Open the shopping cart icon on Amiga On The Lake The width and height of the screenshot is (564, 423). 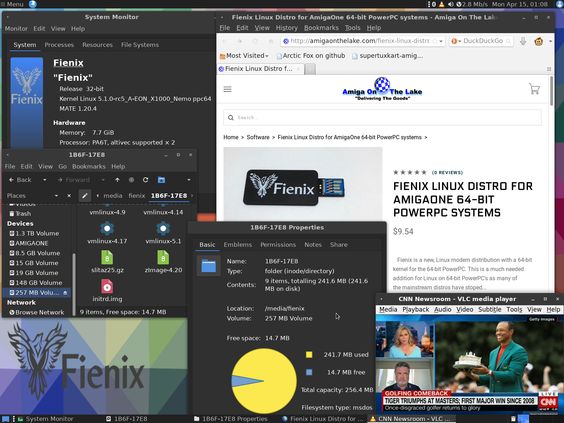coord(534,89)
